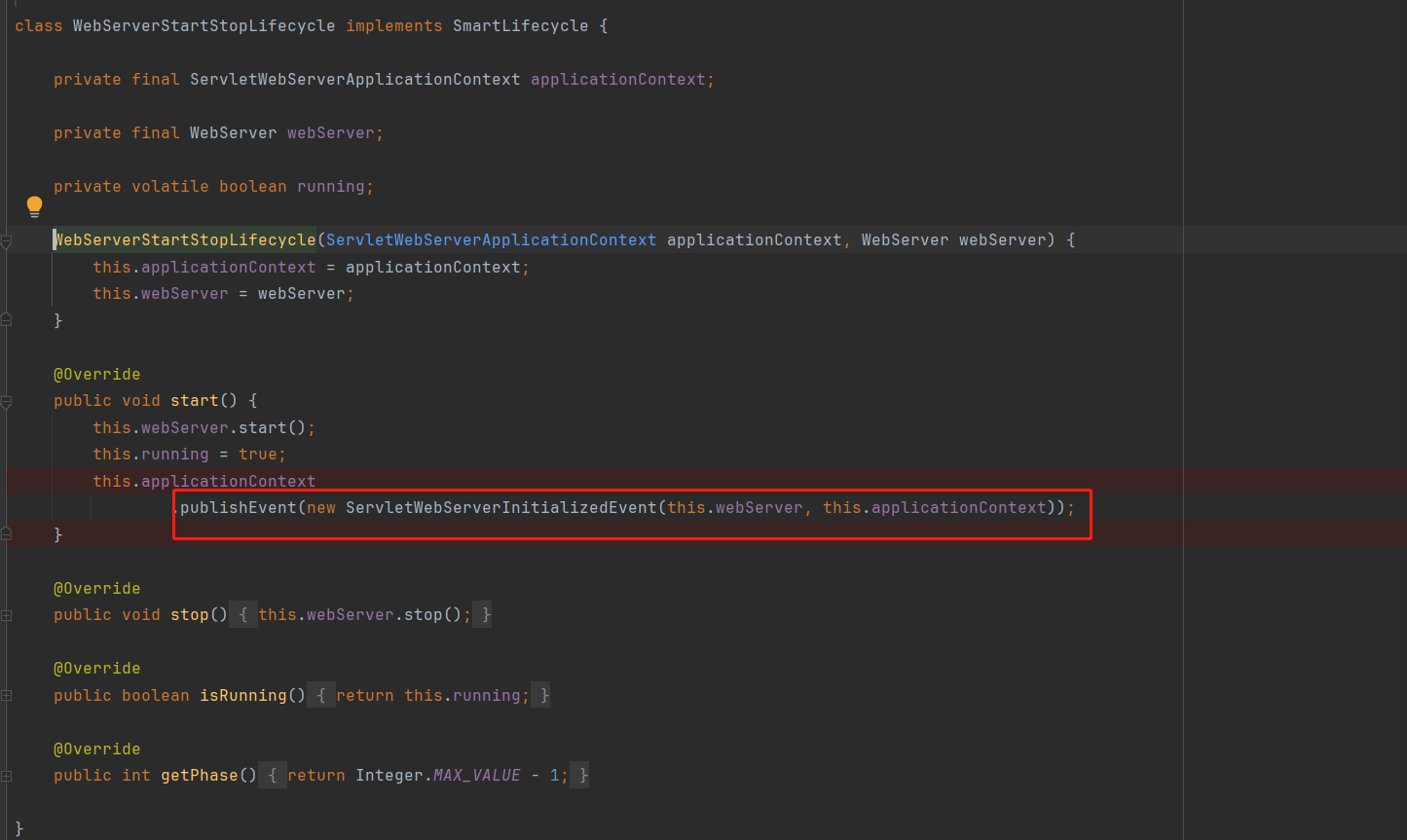
Task: Place cursor on the 'running' field declaration
Action: point(330,187)
